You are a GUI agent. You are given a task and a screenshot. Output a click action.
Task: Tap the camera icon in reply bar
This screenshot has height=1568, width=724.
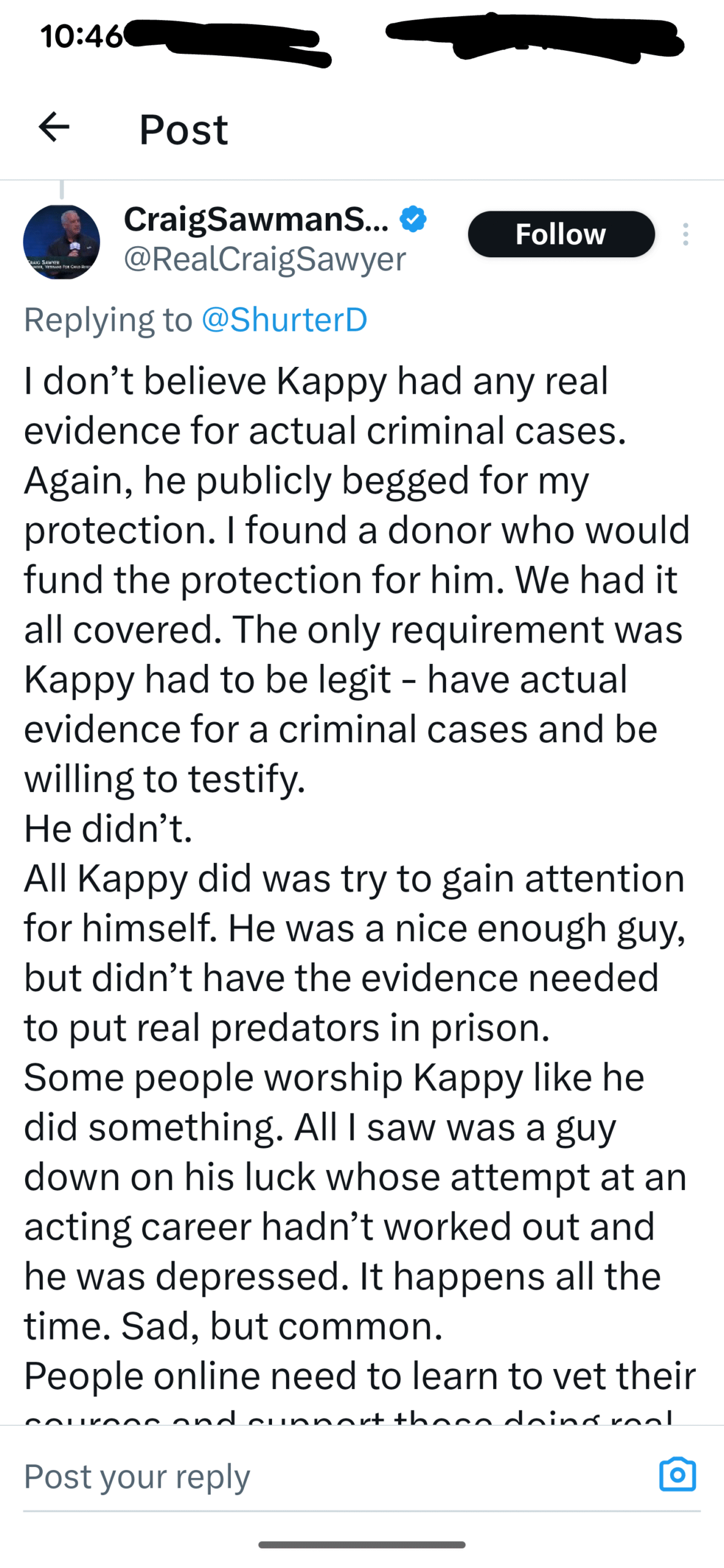677,1475
